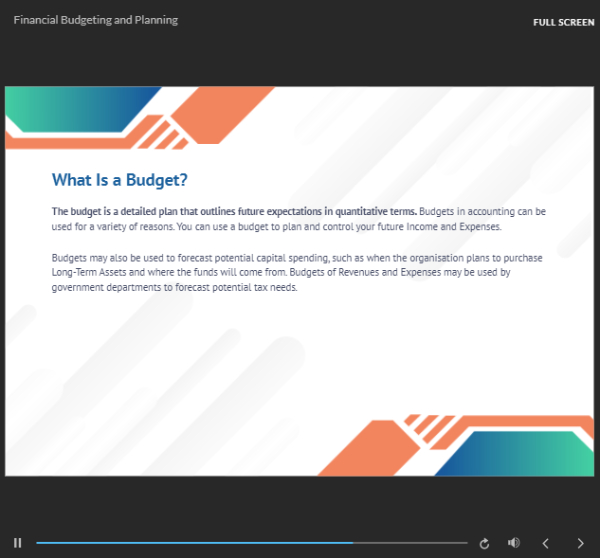Go to the previous slide arrow
The image size is (600, 558).
(x=546, y=543)
